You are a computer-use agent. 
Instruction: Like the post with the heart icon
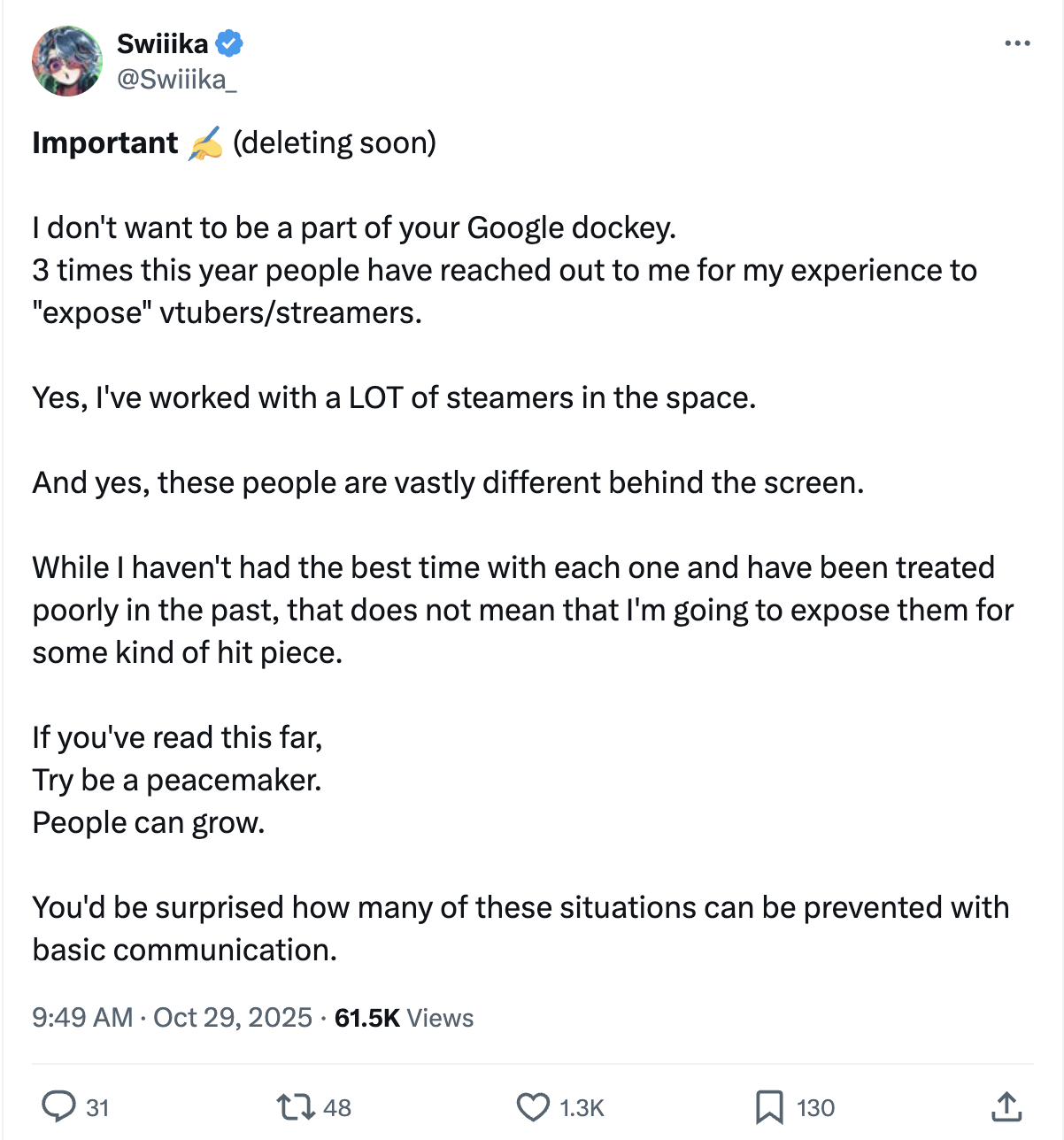(x=533, y=1107)
